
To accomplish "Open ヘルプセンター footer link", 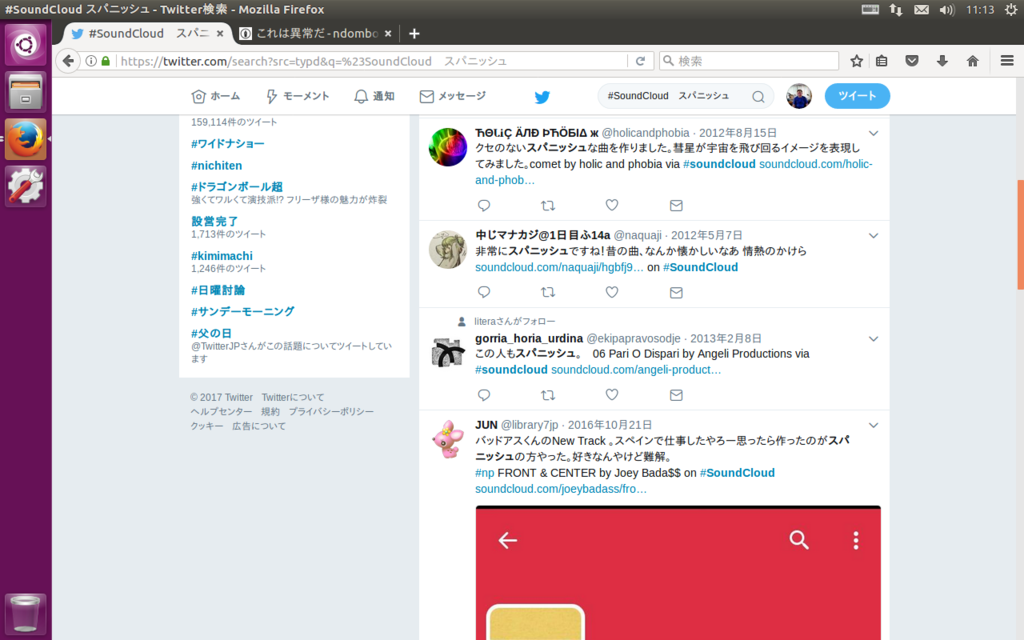I will coord(221,411).
